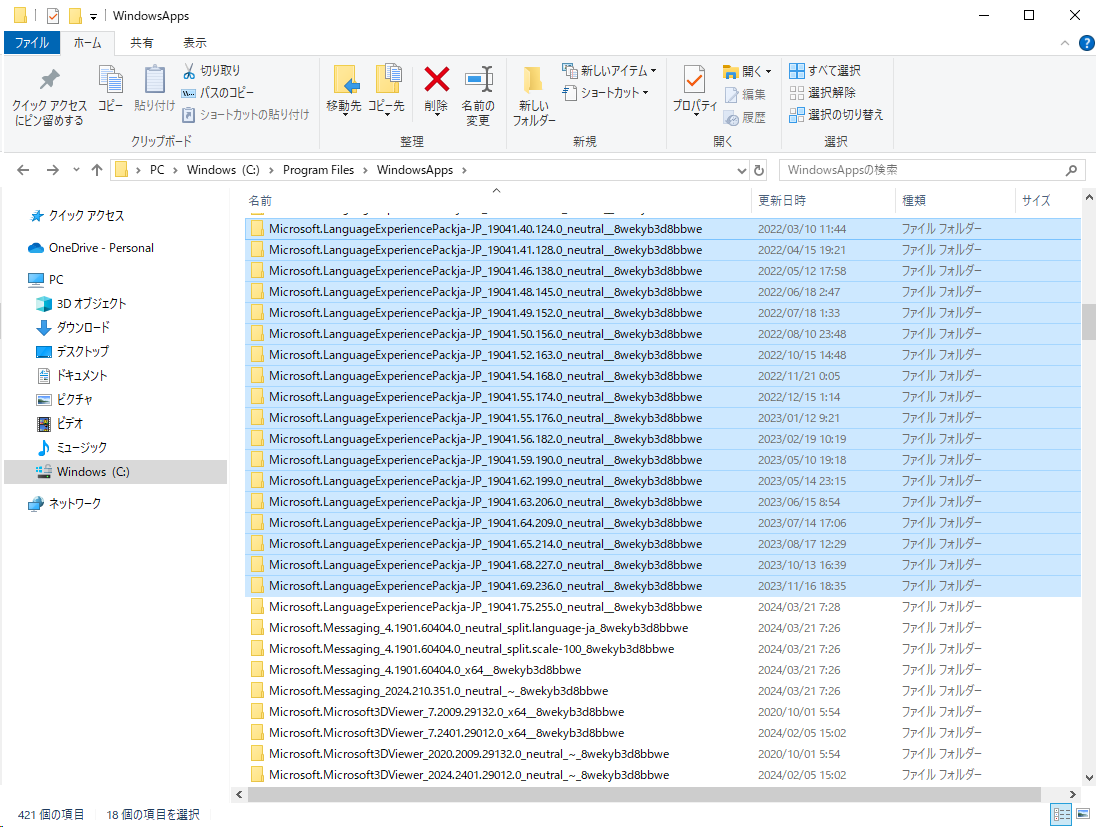Open the コピー先 (Copy to) menu
Image resolution: width=1096 pixels, height=827 pixels.
pyautogui.click(x=387, y=90)
